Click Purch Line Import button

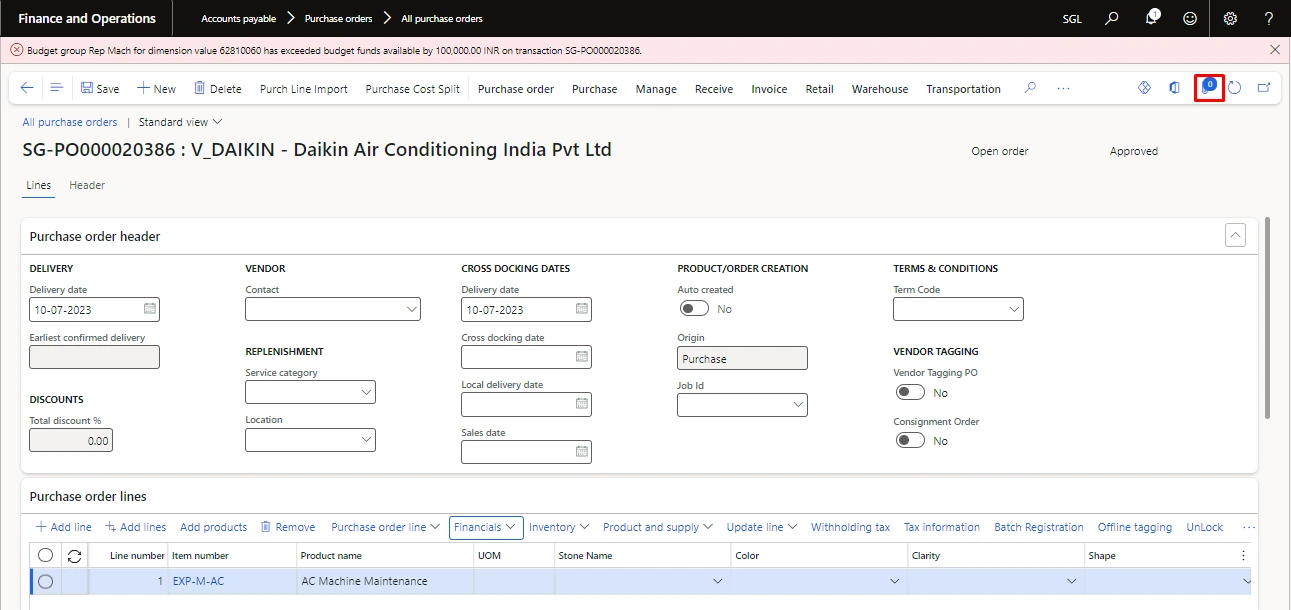pos(304,89)
